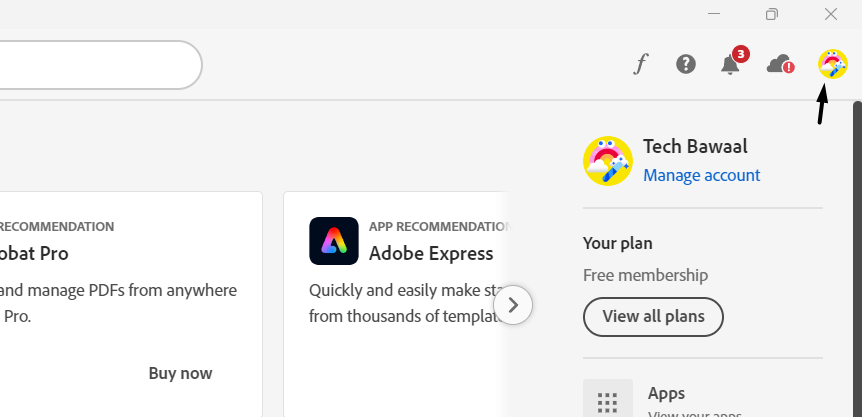Minimize the Creative Cloud window
The width and height of the screenshot is (862, 417).
tap(714, 14)
